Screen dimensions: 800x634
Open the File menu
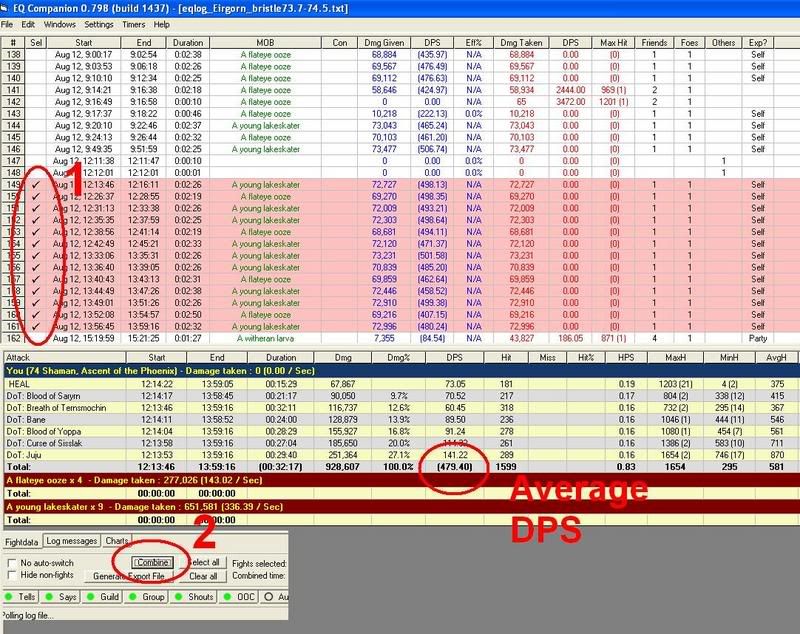tap(7, 24)
